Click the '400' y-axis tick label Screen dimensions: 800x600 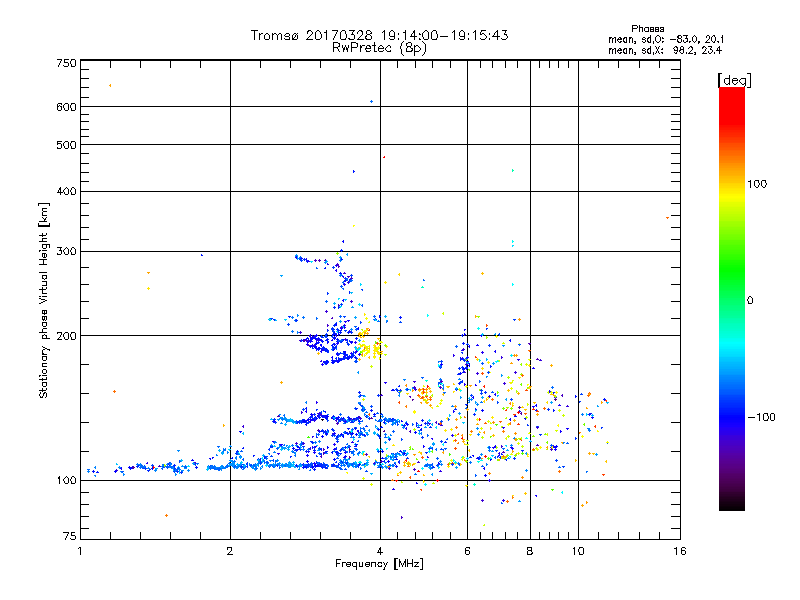66,191
